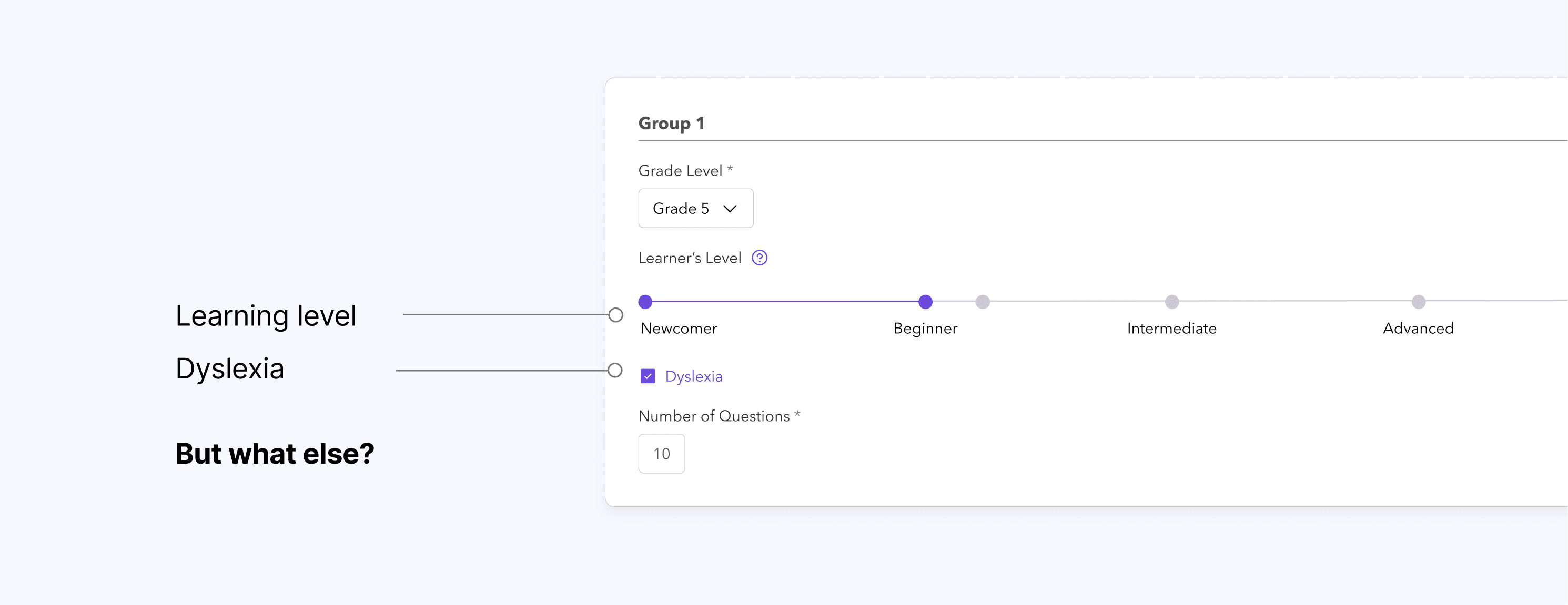
Task: Click the Learner's Level help question icon
Action: click(759, 258)
